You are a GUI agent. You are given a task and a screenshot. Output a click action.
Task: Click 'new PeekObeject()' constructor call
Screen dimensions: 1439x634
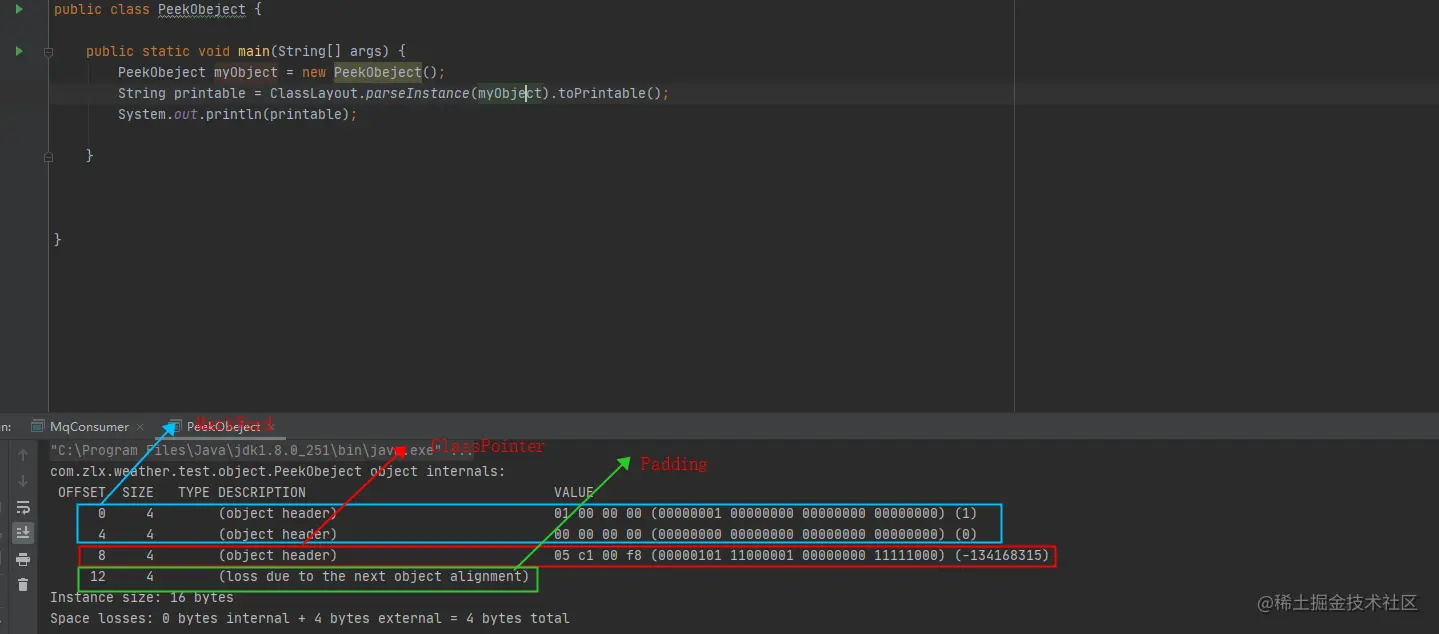pos(373,72)
